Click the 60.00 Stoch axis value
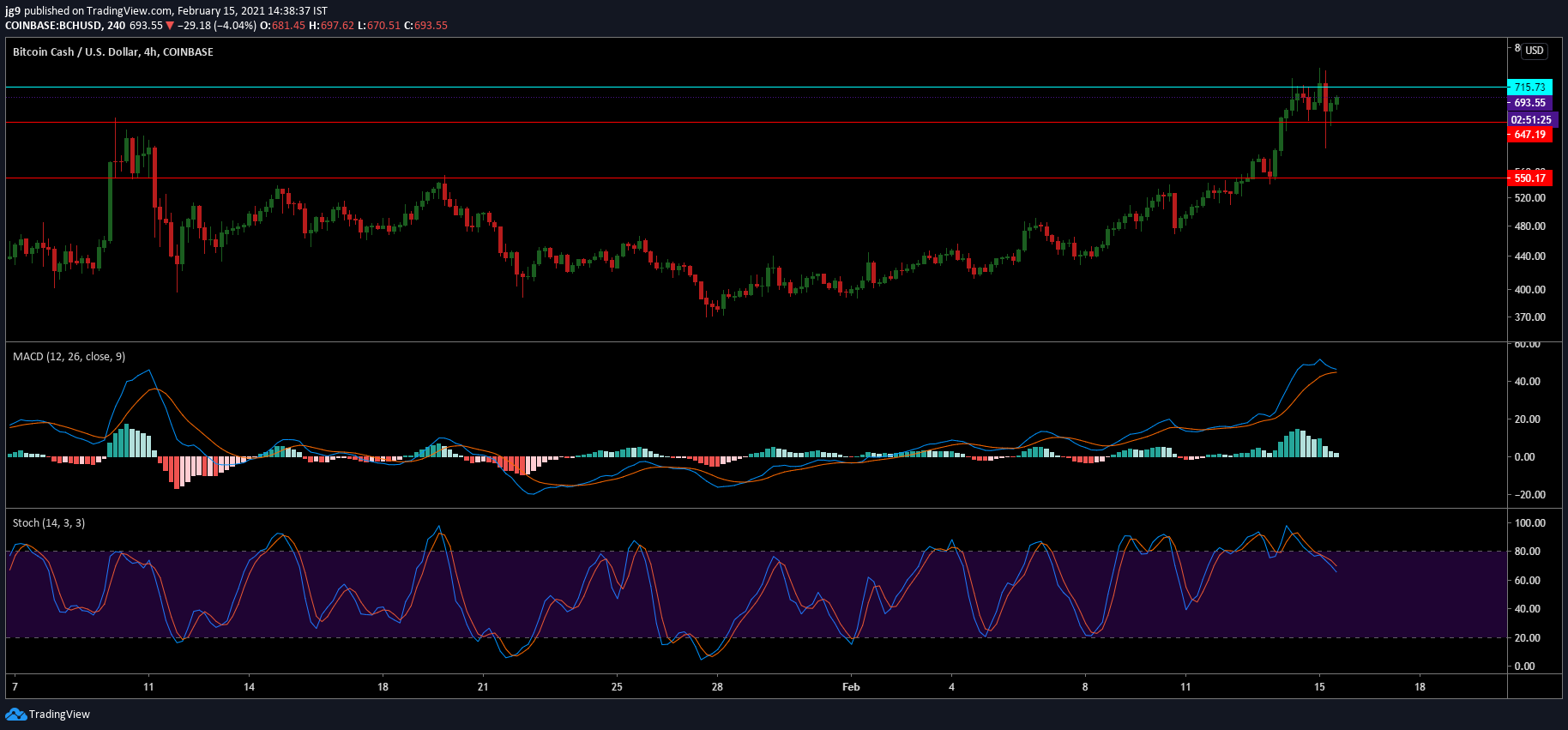The width and height of the screenshot is (1568, 730). 1528,581
